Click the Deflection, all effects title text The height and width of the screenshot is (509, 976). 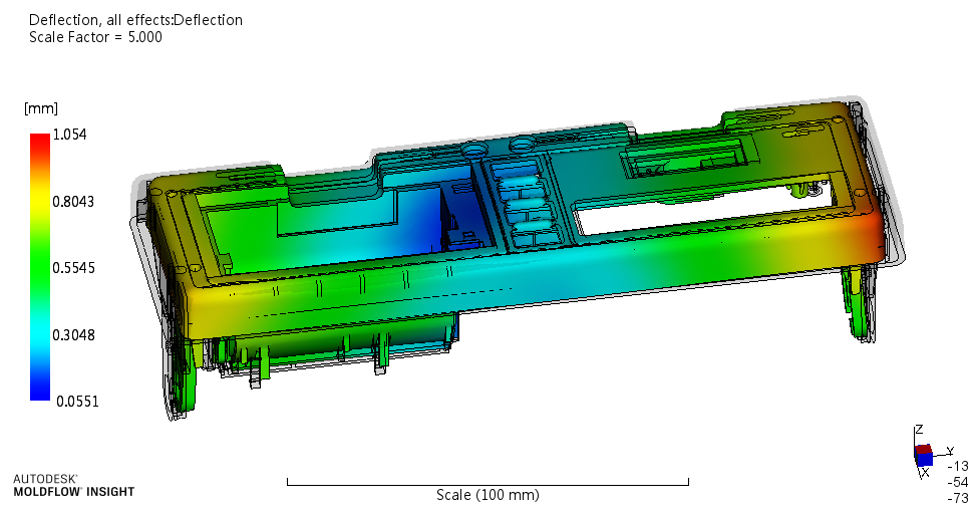(x=135, y=20)
